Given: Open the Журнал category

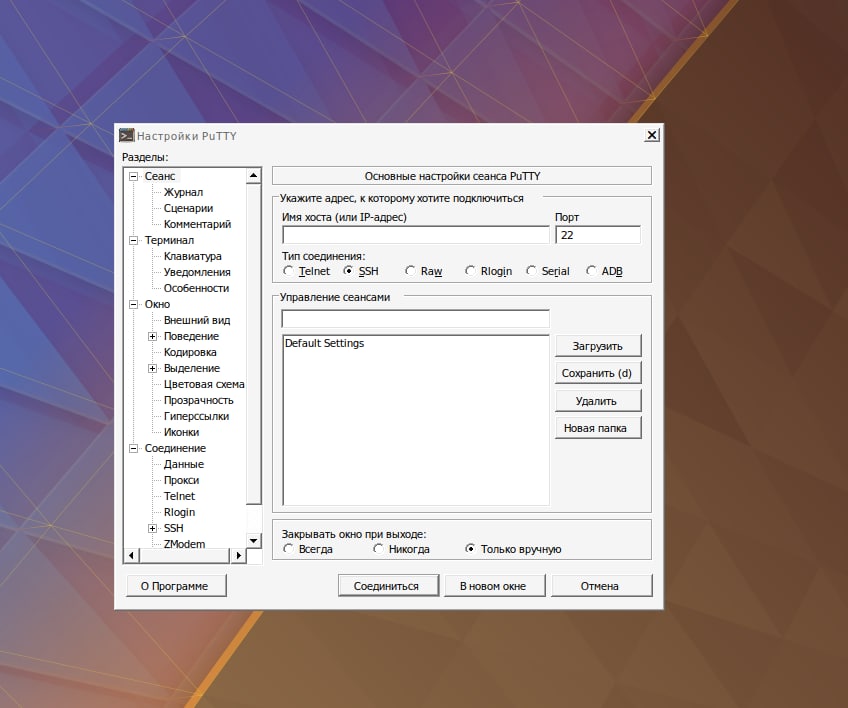Looking at the screenshot, I should tap(183, 192).
